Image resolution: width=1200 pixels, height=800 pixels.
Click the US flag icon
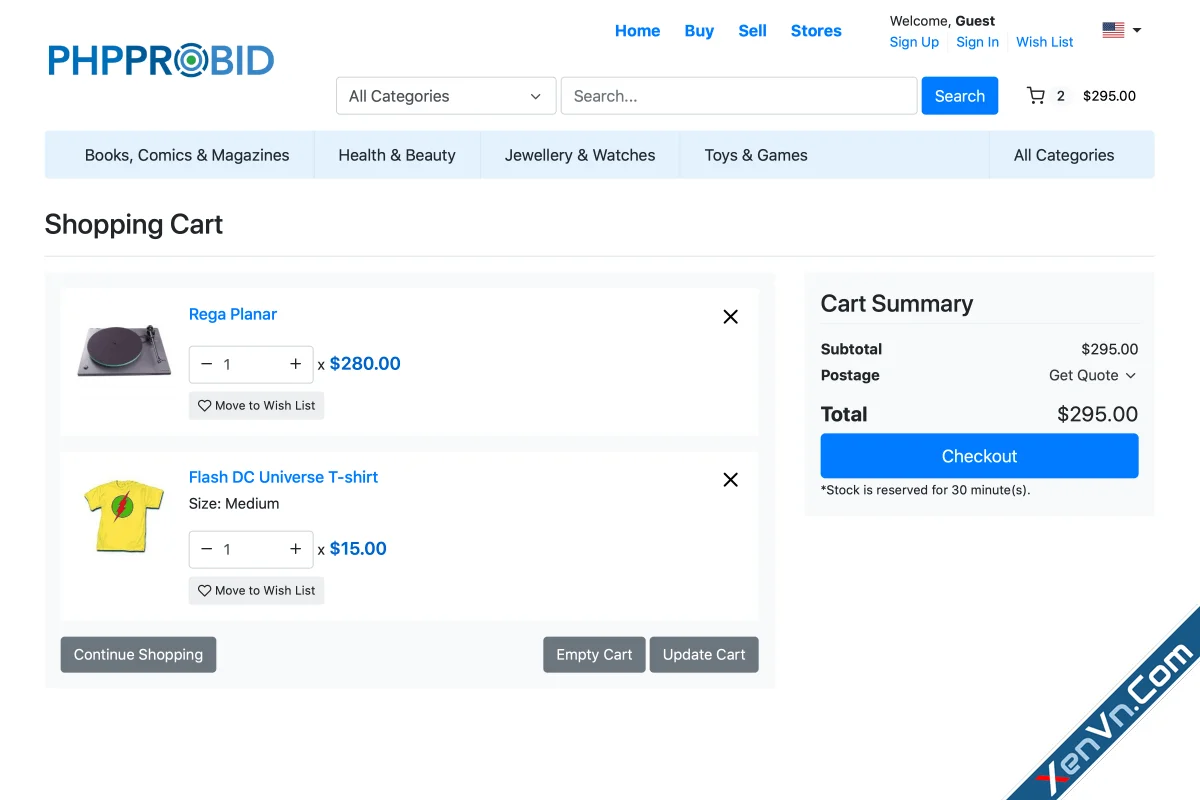click(1113, 30)
